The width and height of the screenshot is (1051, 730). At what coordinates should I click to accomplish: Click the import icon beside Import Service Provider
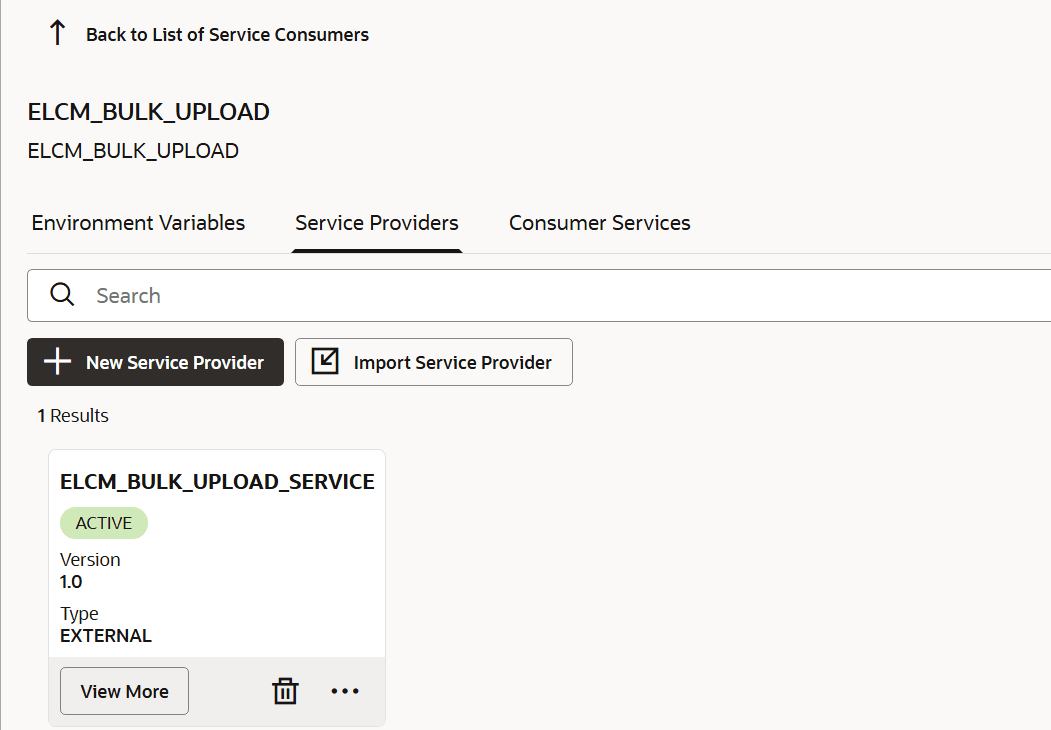324,361
